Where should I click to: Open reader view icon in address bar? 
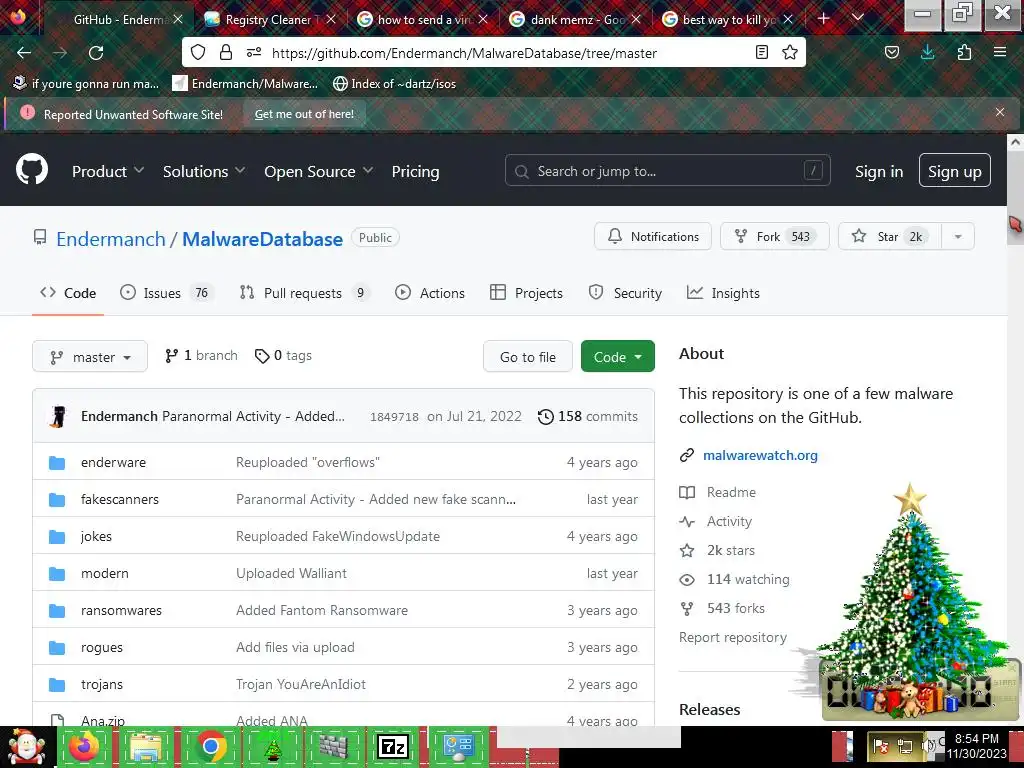coord(761,52)
